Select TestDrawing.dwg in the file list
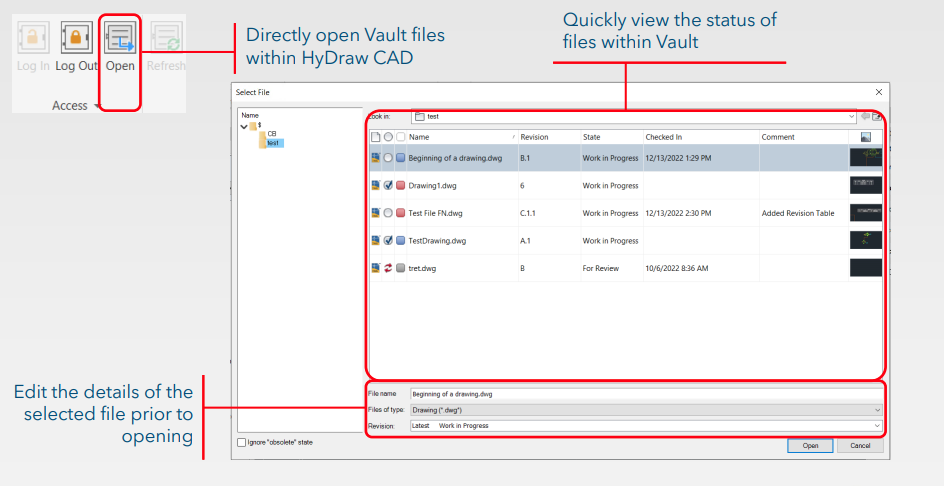The image size is (944, 486). click(x=437, y=240)
